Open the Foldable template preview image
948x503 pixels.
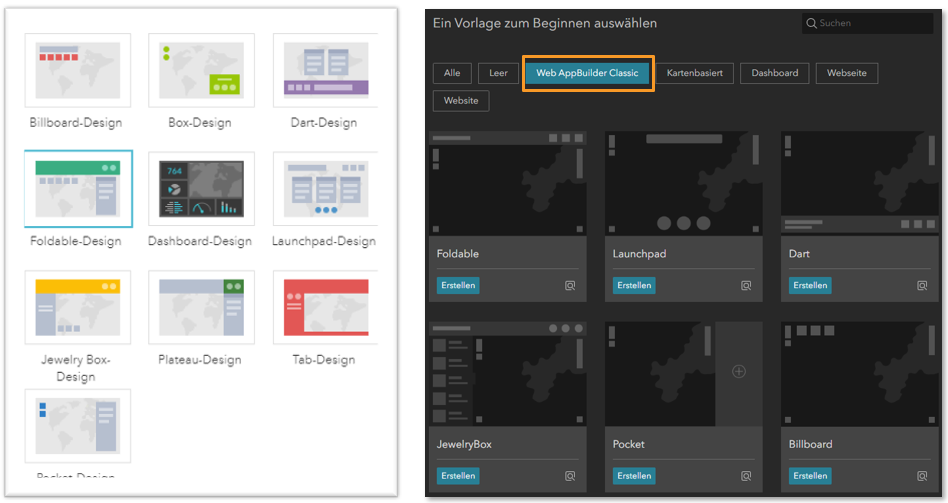point(508,183)
